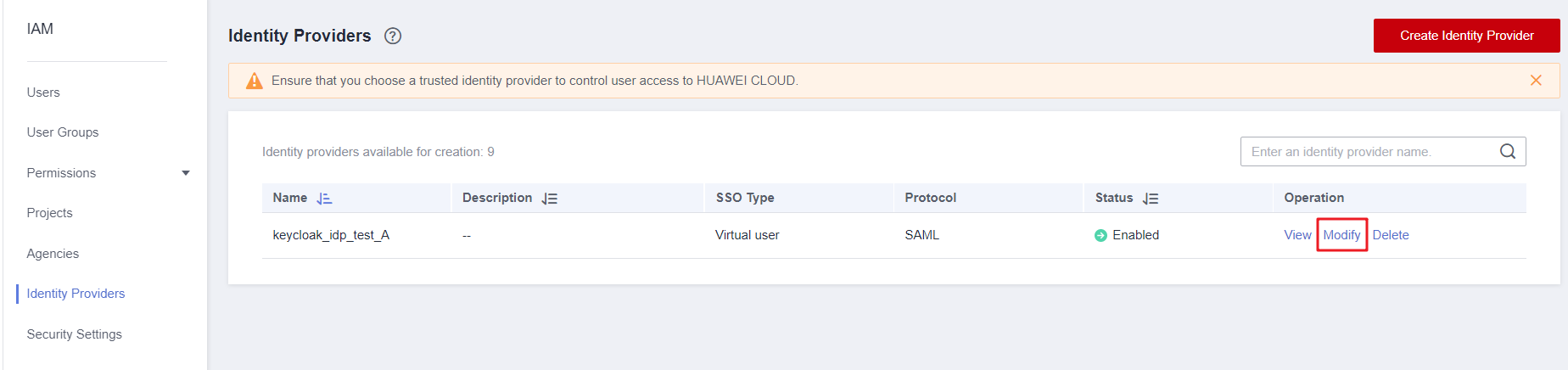This screenshot has height=370, width=1568.
Task: Sort table by Description column icon
Action: (x=550, y=199)
